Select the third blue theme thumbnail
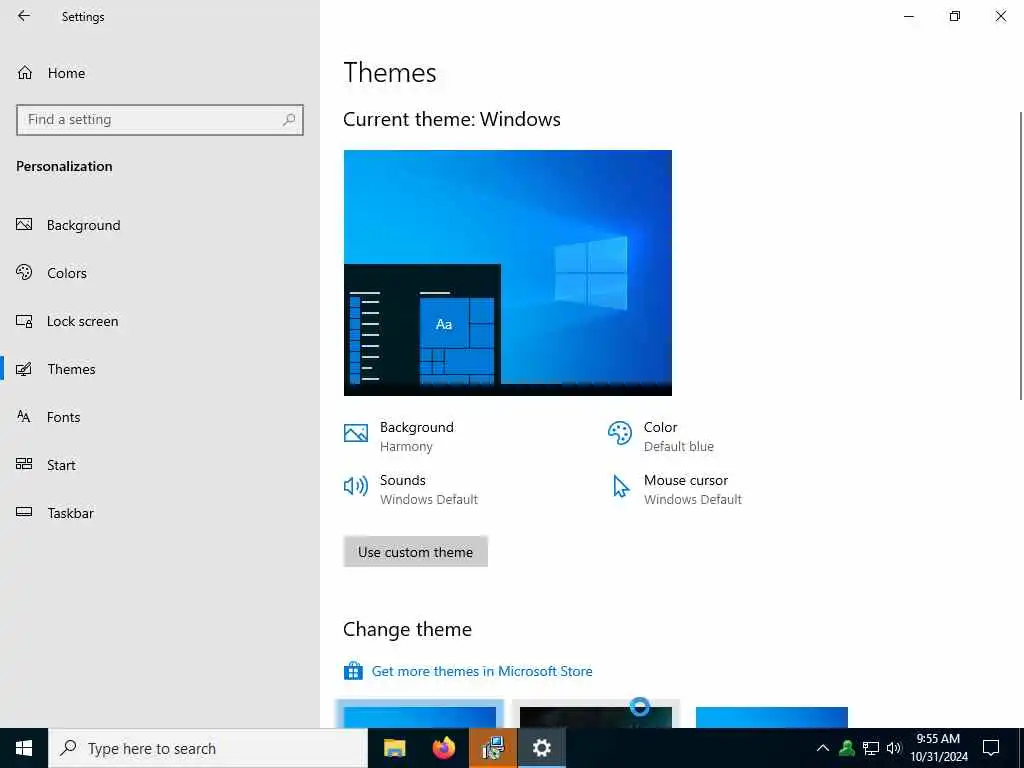 (772, 717)
